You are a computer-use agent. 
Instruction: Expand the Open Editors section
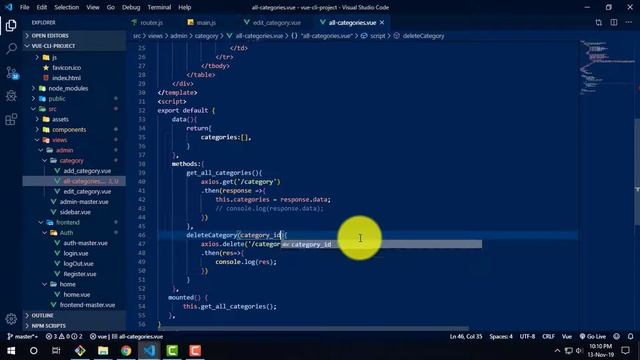[74, 36]
